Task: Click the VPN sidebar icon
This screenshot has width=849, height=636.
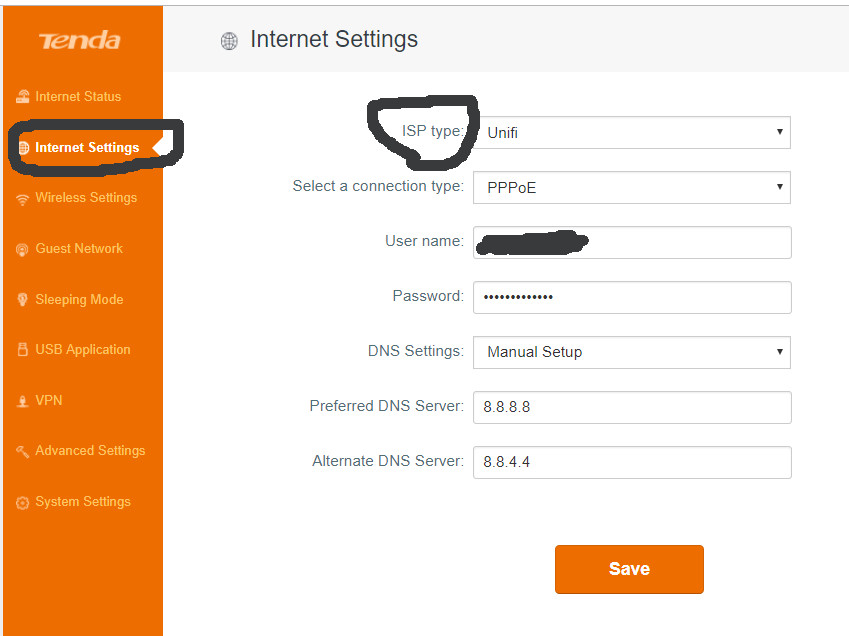Action: (23, 401)
